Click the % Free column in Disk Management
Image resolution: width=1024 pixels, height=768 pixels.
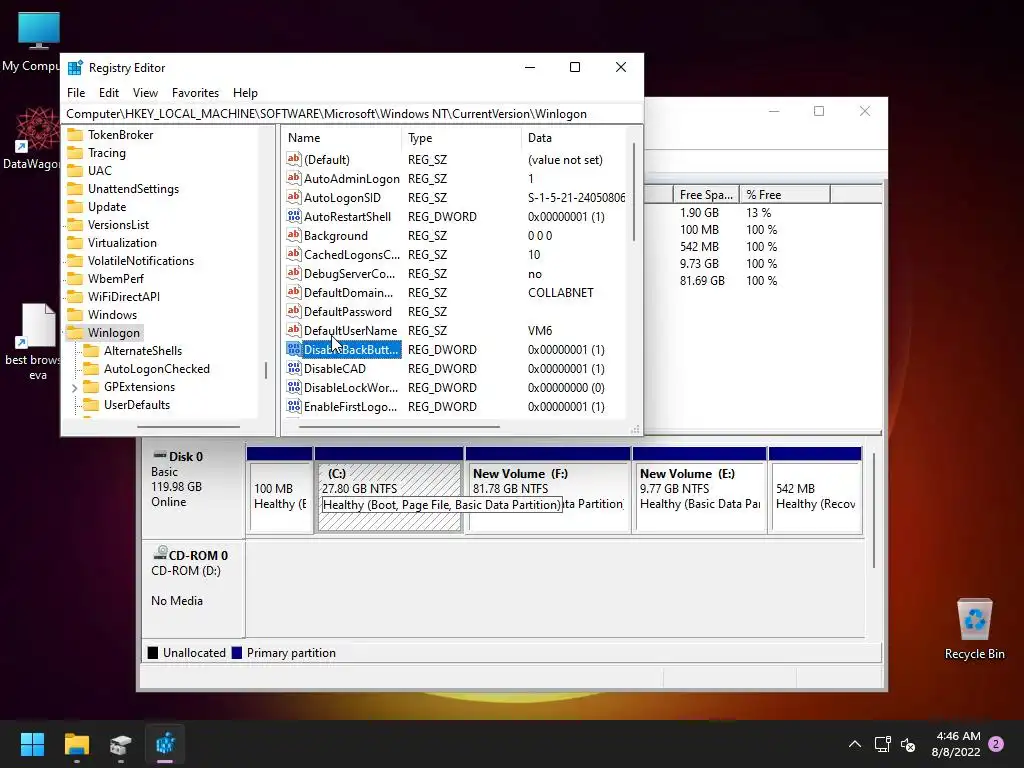785,195
